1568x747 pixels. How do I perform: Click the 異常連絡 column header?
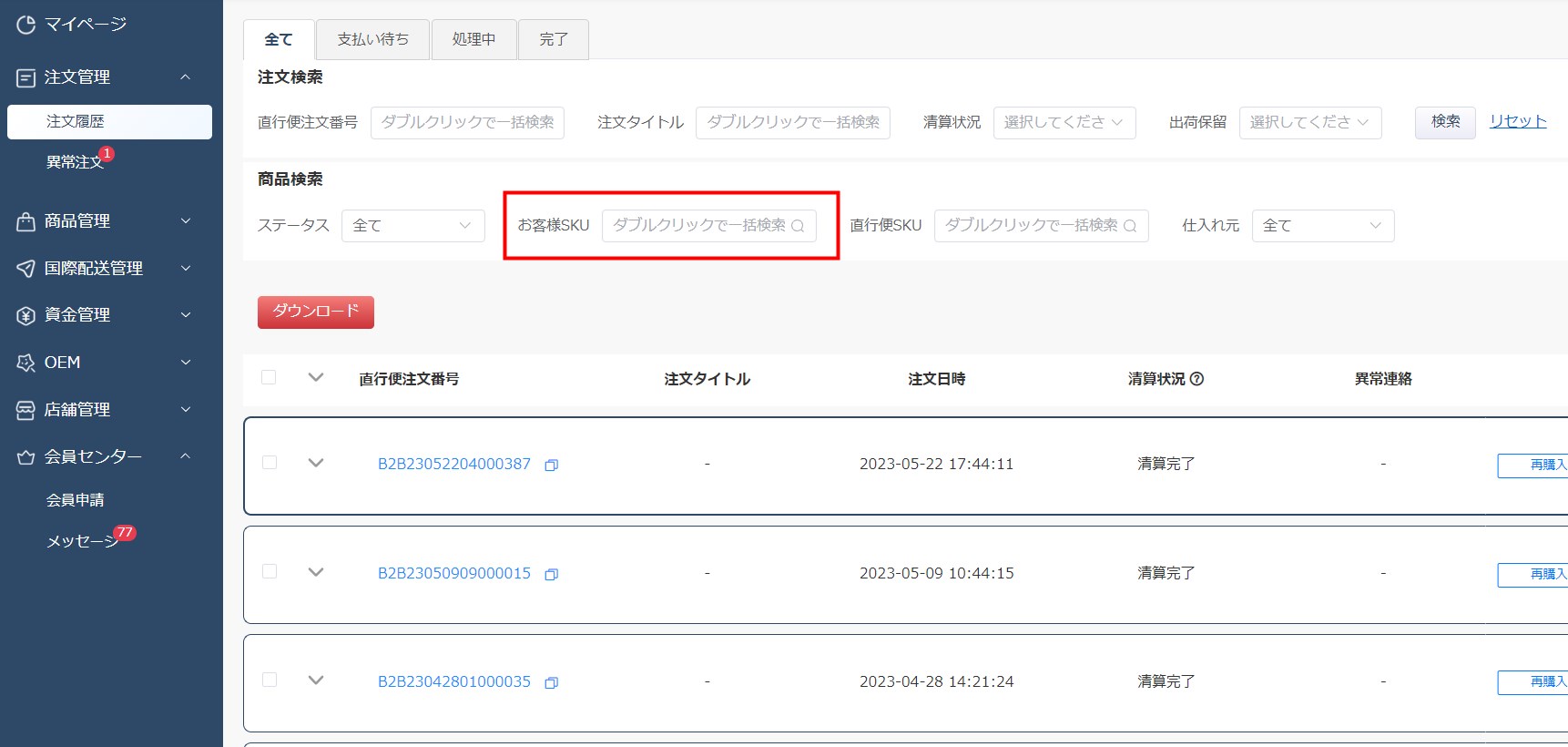pos(1383,379)
